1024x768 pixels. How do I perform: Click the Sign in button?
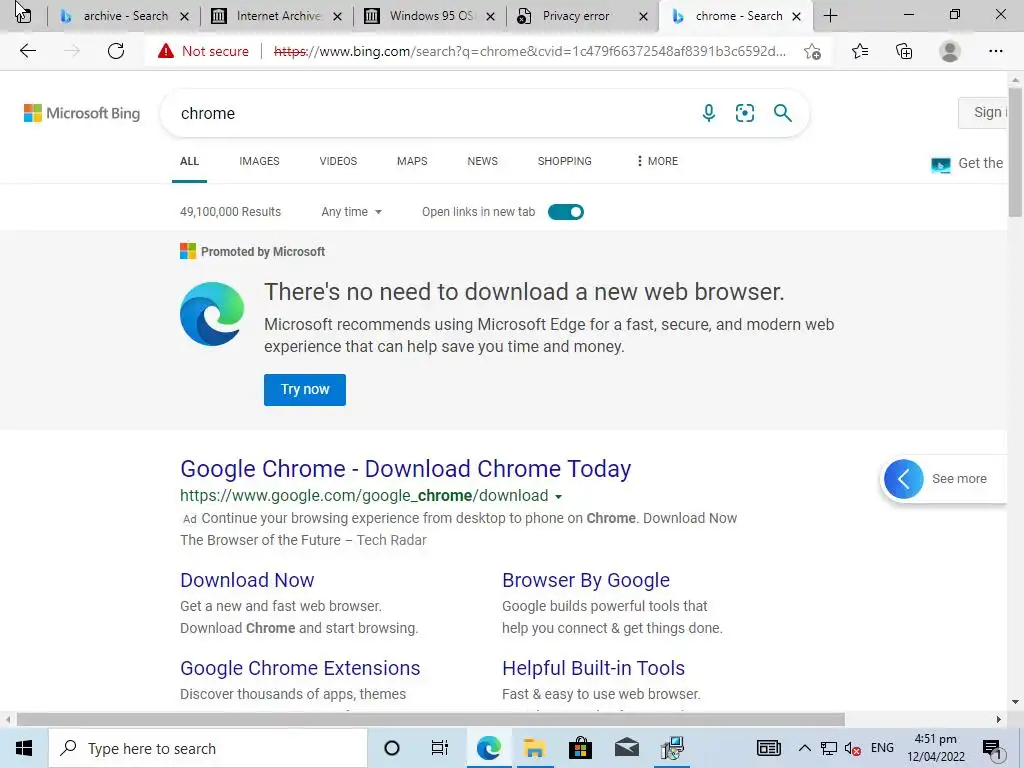983,112
